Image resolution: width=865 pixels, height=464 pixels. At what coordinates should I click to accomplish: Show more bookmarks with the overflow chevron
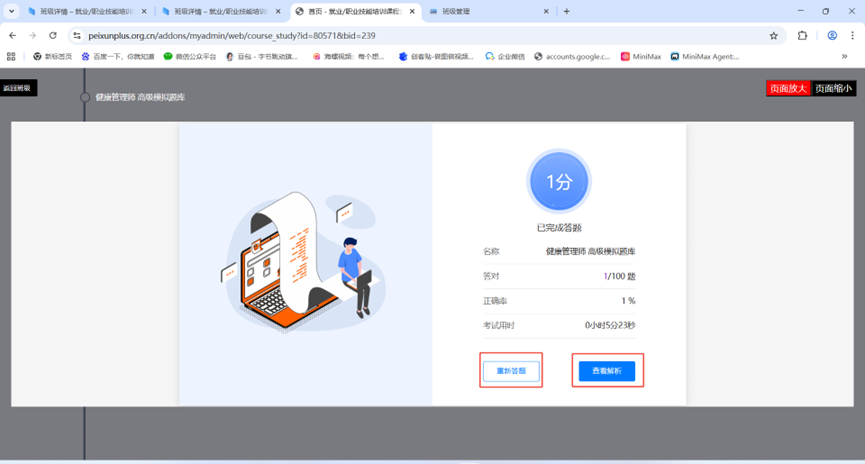(x=845, y=57)
